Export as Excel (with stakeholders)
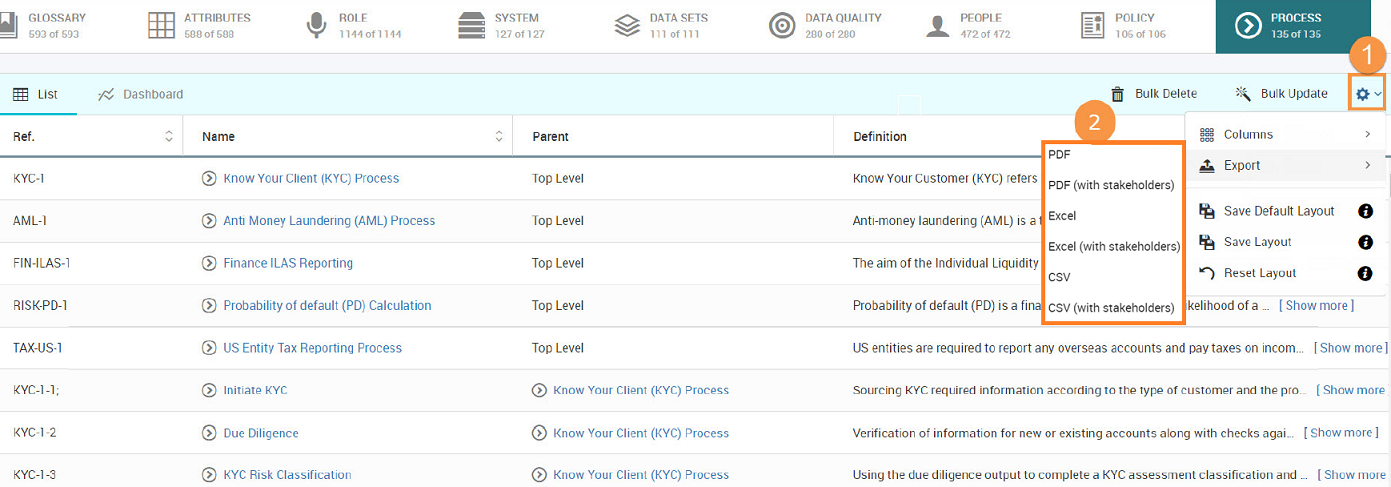Viewport: 1391px width, 487px height. (1113, 246)
